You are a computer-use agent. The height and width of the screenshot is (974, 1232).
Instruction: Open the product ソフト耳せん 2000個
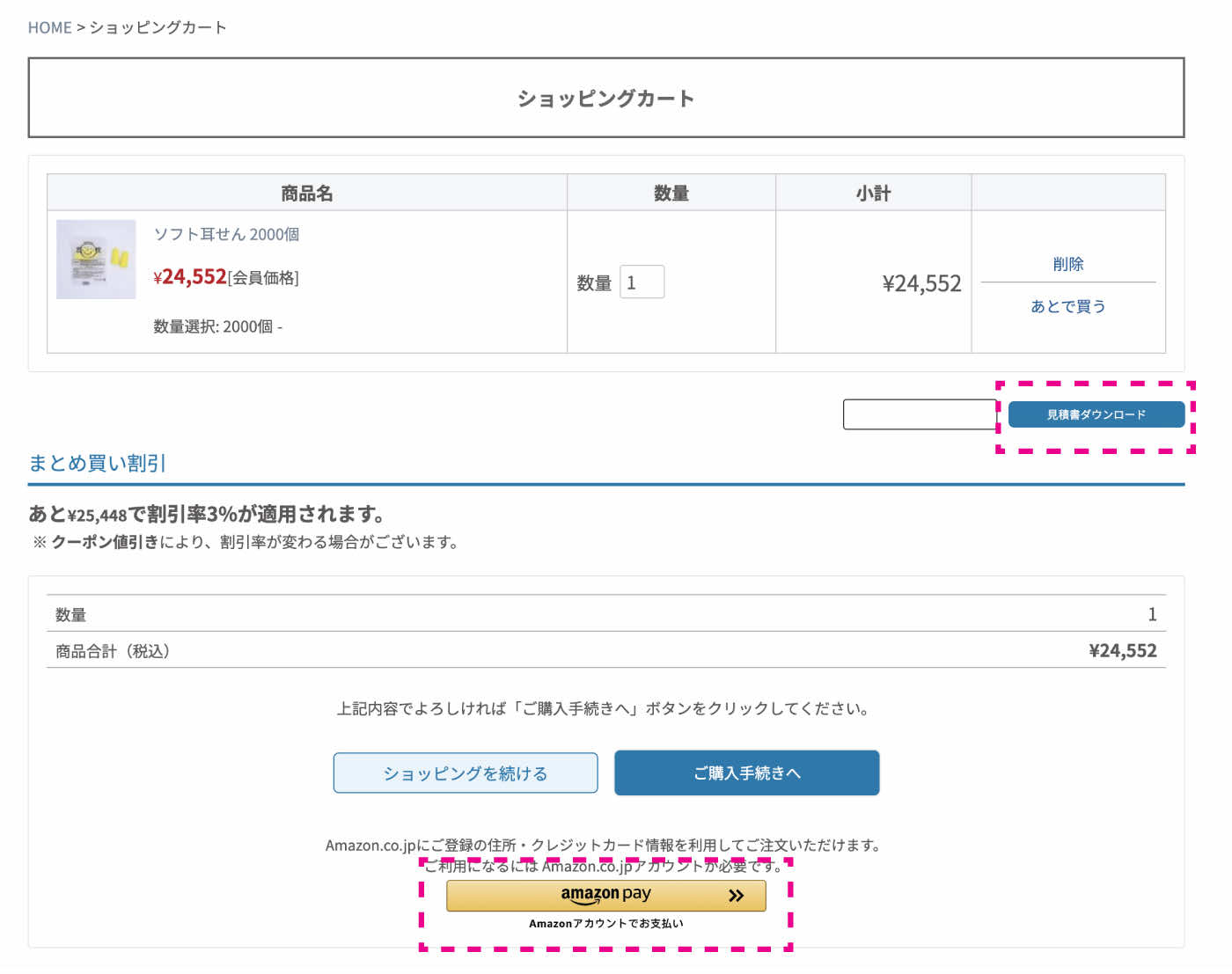coord(226,234)
